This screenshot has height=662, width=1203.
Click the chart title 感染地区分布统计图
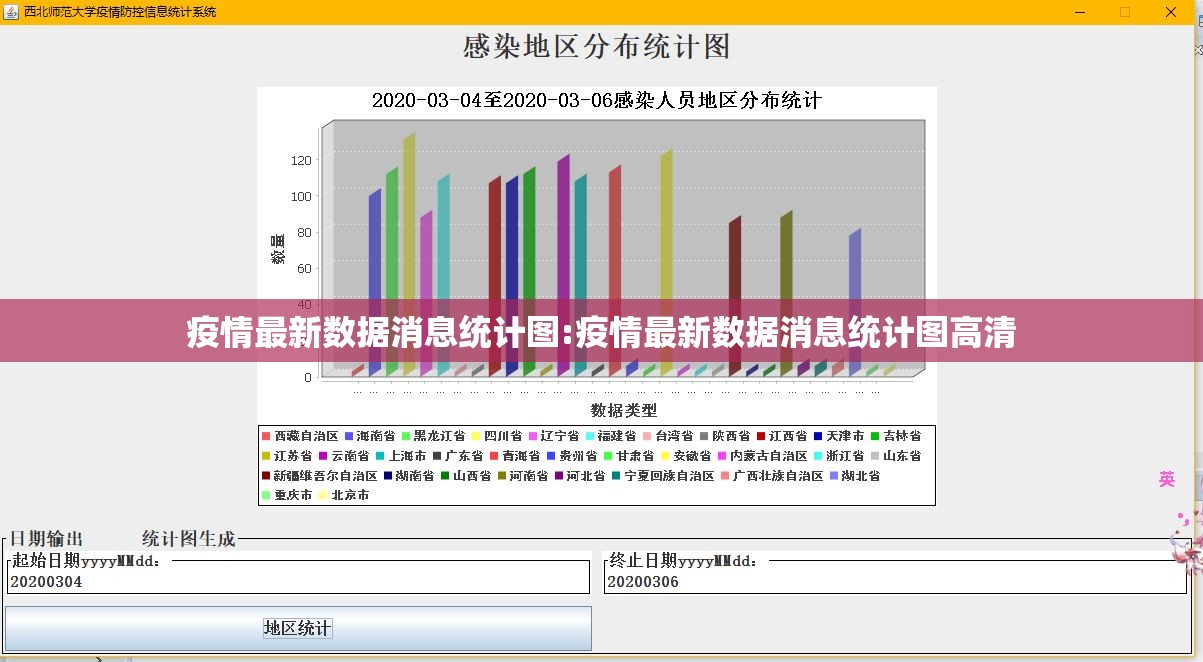pyautogui.click(x=596, y=46)
